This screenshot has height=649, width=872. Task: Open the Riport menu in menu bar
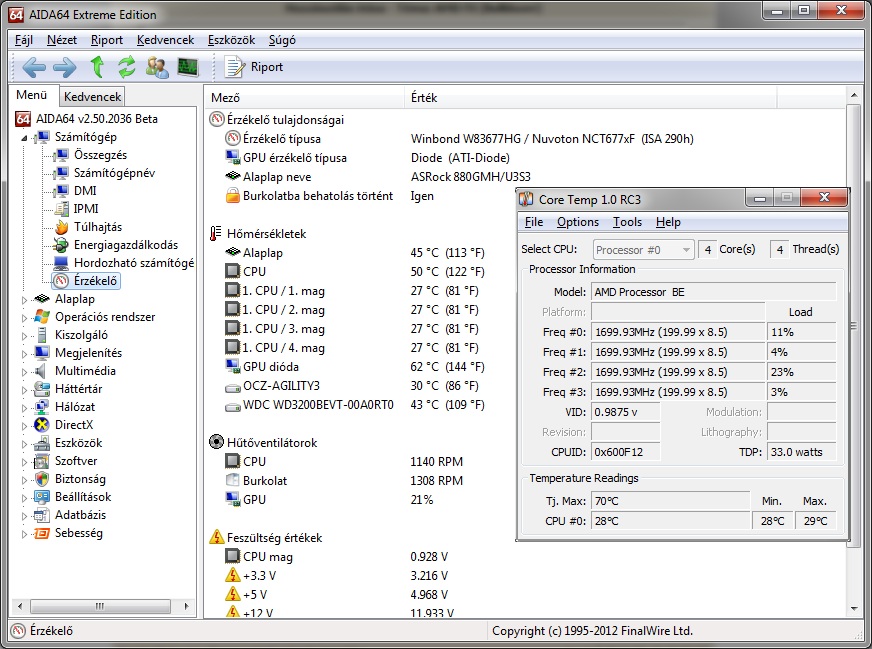[107, 40]
